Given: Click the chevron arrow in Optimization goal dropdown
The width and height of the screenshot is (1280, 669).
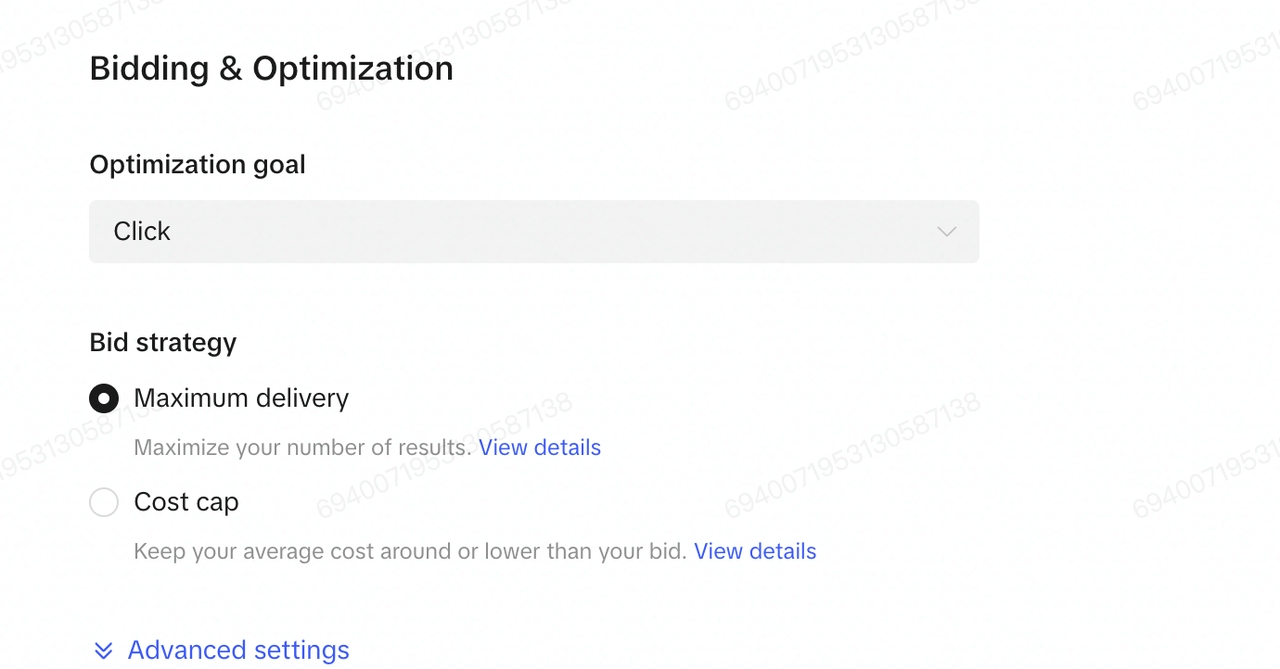Looking at the screenshot, I should coord(946,232).
